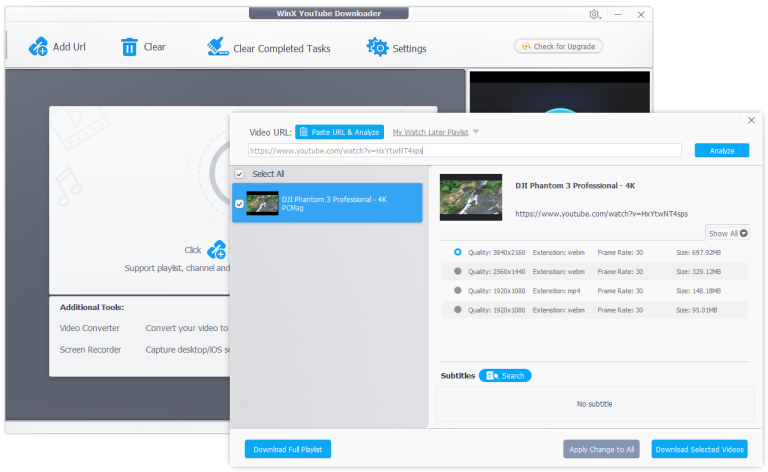Click the DJI Phantom 3 preview thumbnail

471,198
